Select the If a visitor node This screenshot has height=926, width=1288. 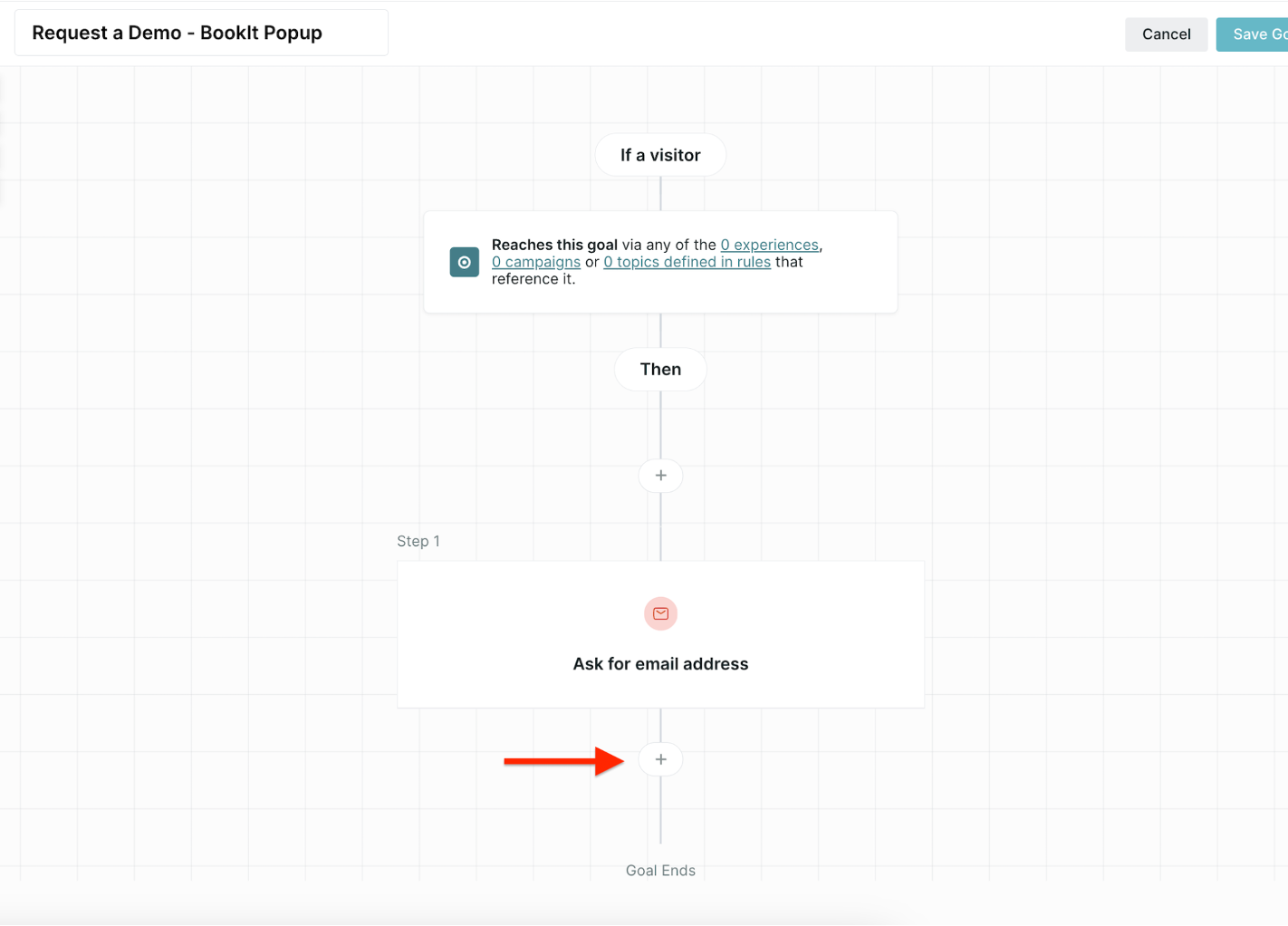tap(660, 155)
